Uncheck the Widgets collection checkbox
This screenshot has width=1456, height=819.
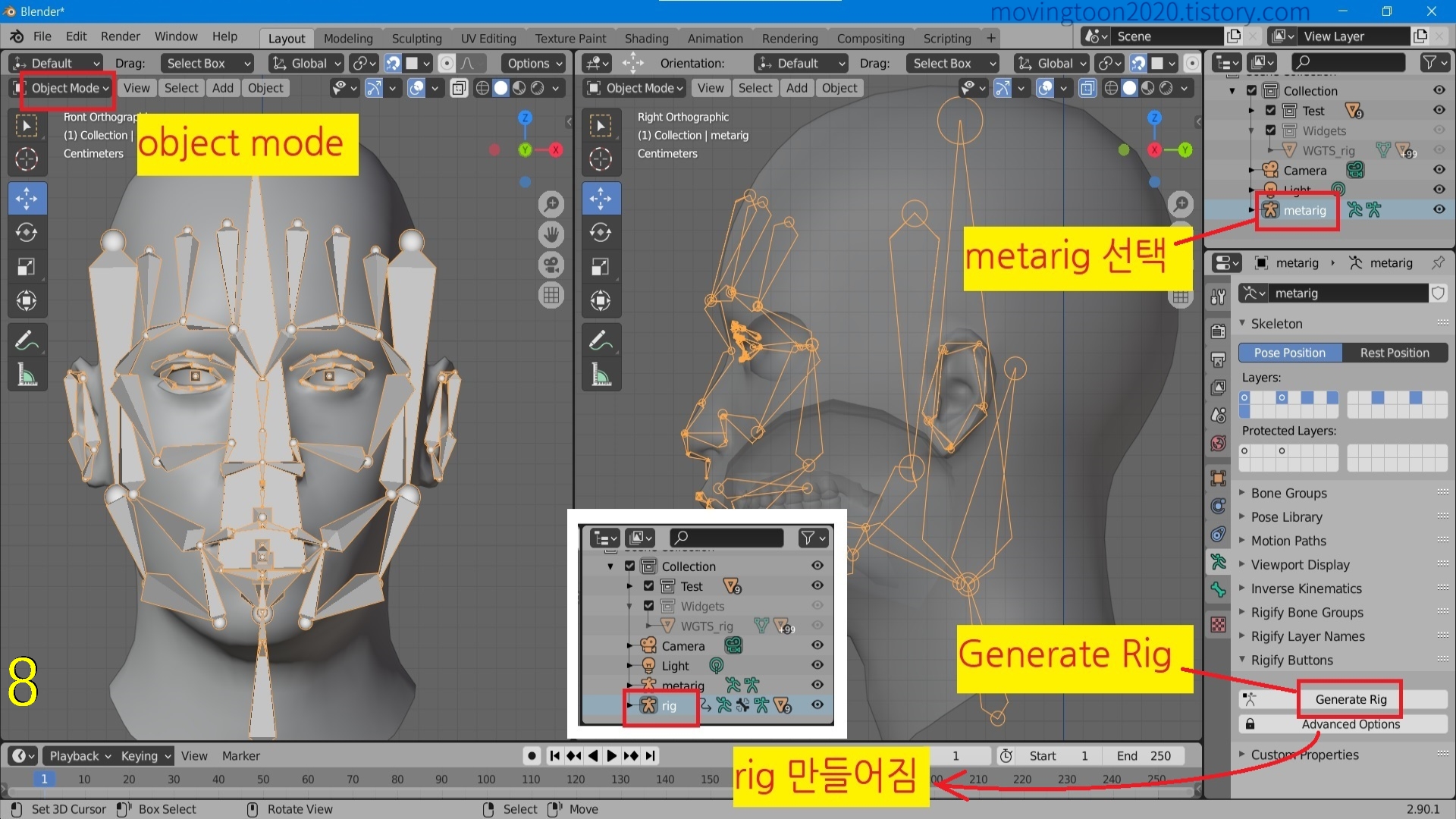point(1271,130)
